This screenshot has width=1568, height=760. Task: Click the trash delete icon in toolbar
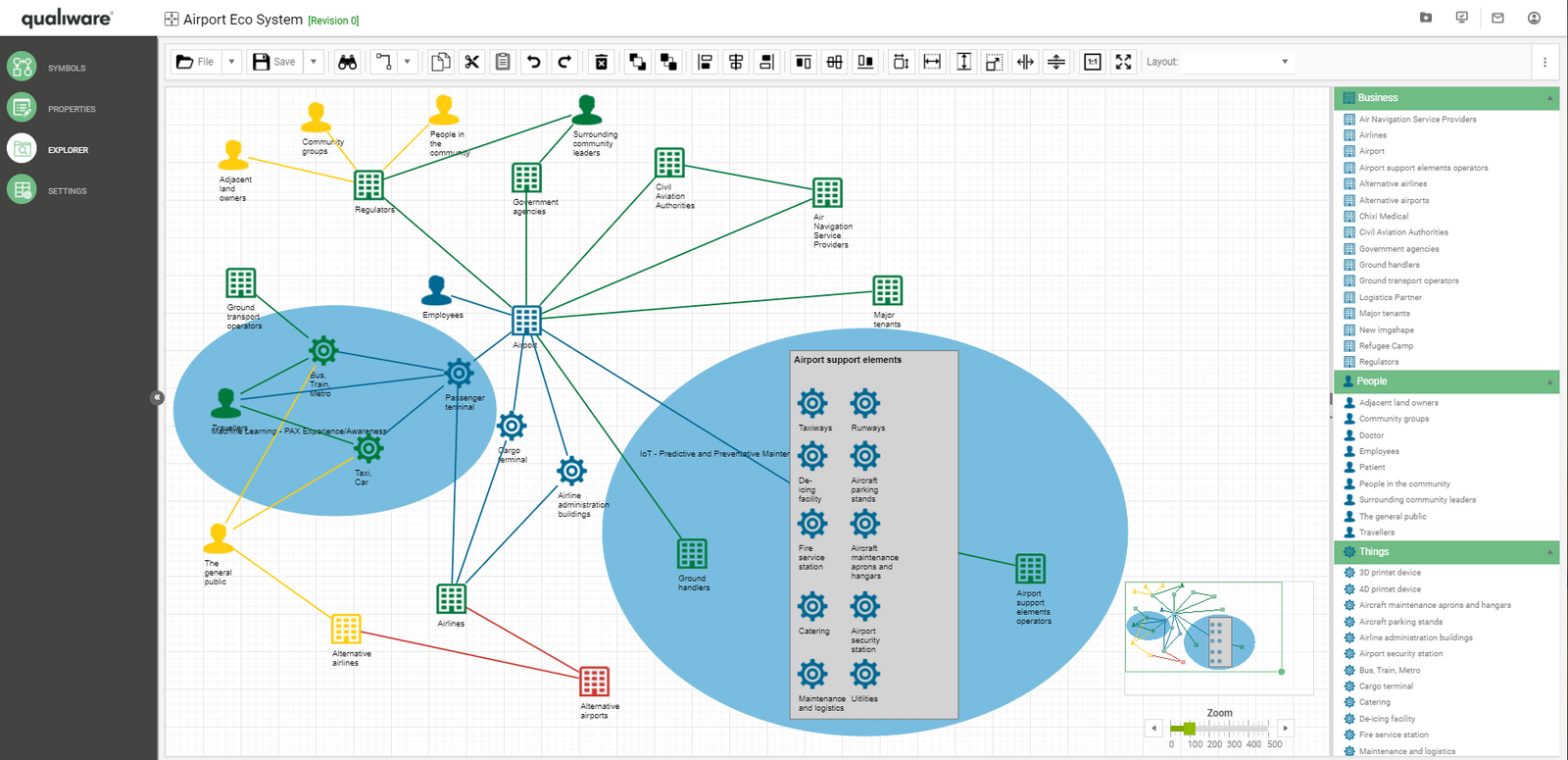602,62
